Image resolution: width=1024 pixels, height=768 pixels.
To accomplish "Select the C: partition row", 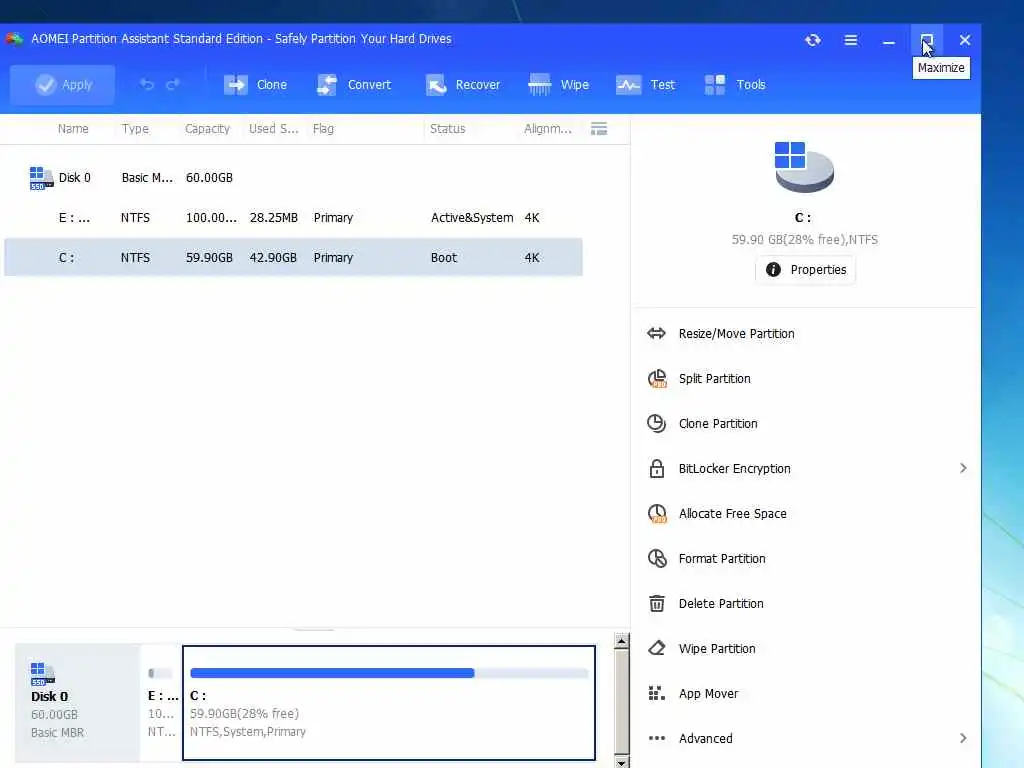I will coord(293,257).
